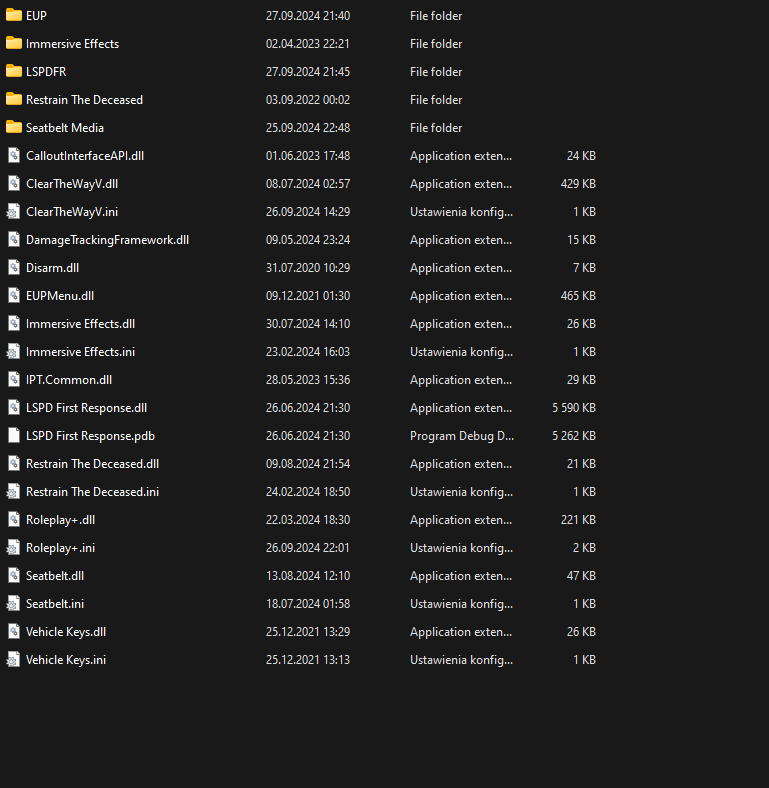Click the Roleplay+.dll file icon
Screen dimensions: 769x788
(14, 520)
